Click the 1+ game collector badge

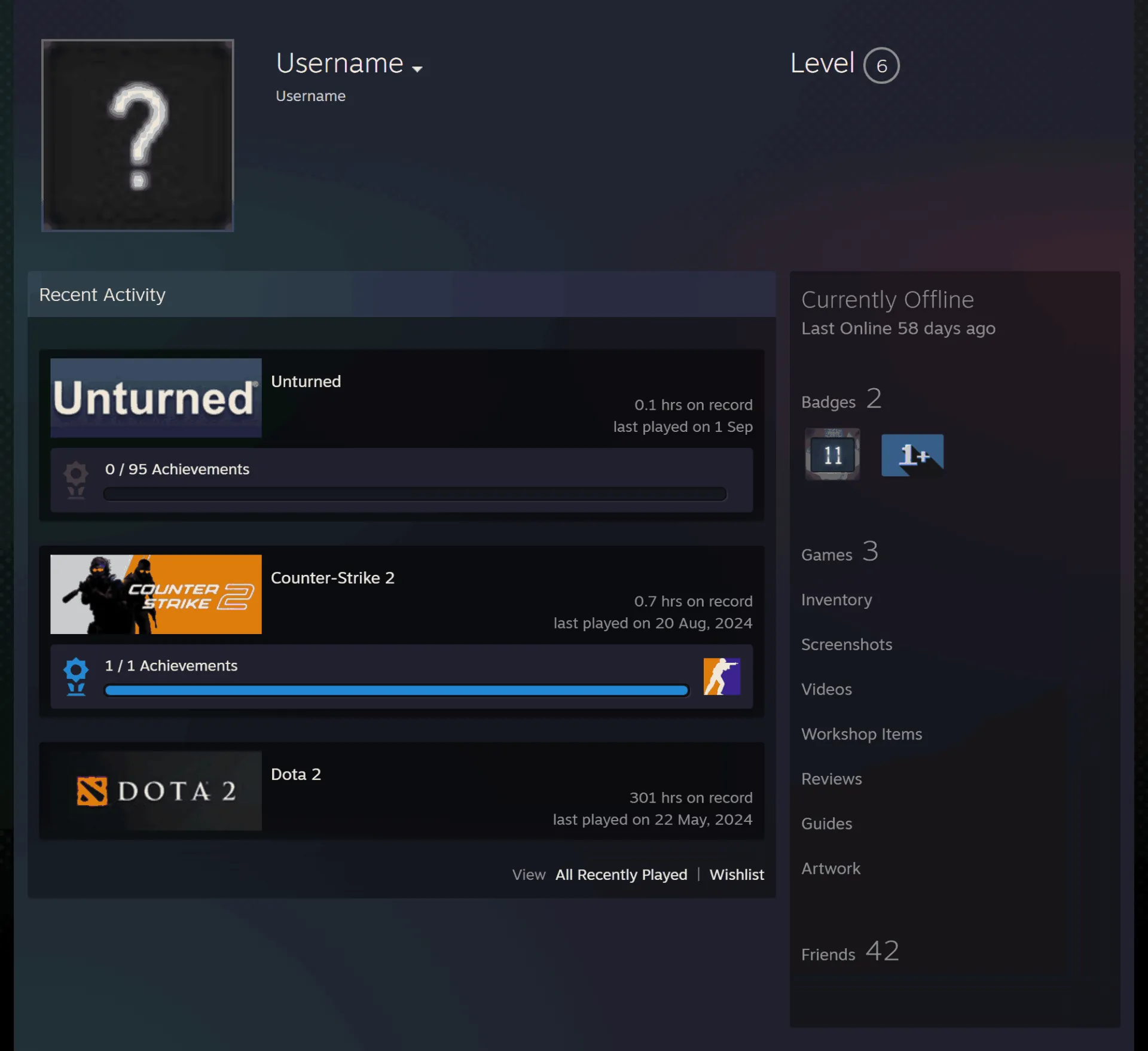[912, 455]
